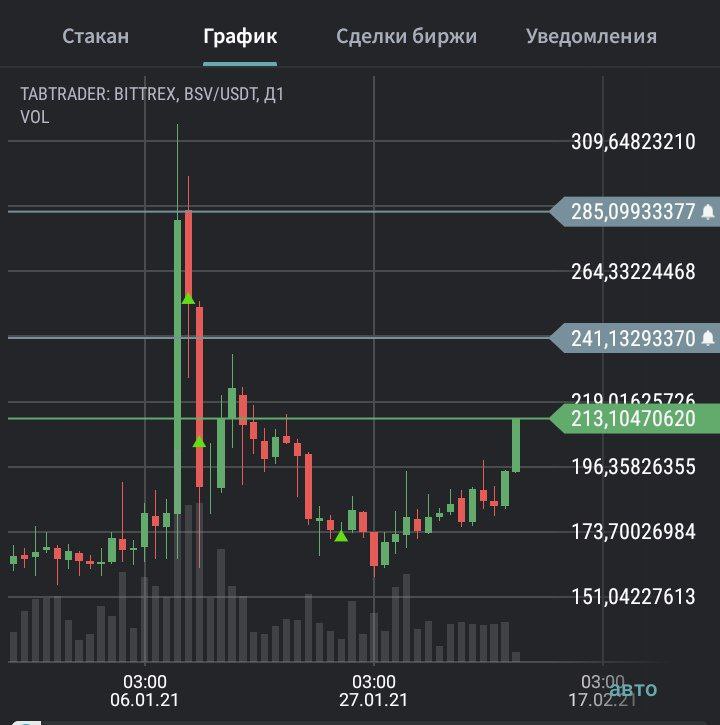Click the 309,64823210 price axis label
The width and height of the screenshot is (720, 725).
point(633,141)
